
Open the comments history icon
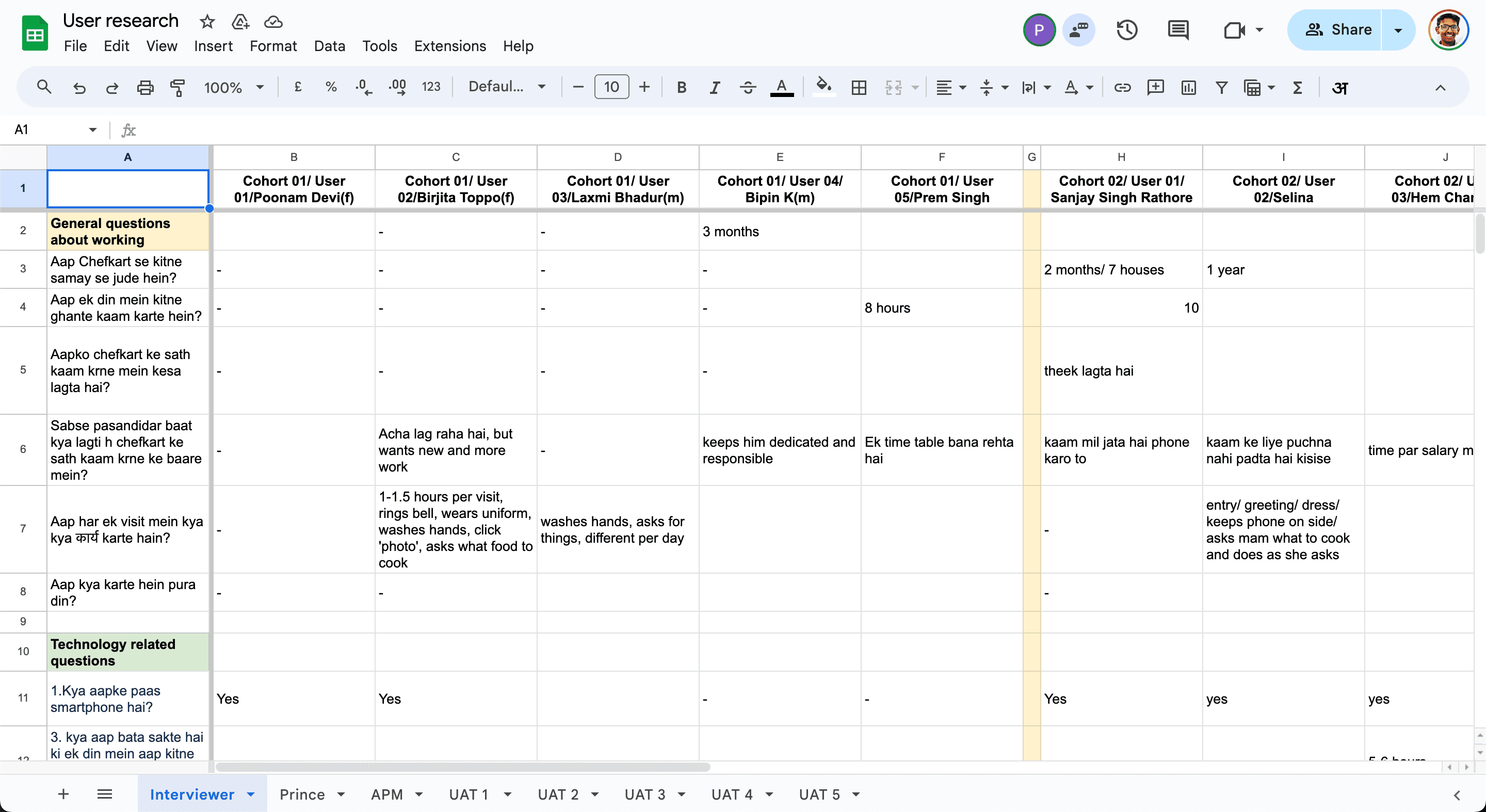click(1177, 30)
